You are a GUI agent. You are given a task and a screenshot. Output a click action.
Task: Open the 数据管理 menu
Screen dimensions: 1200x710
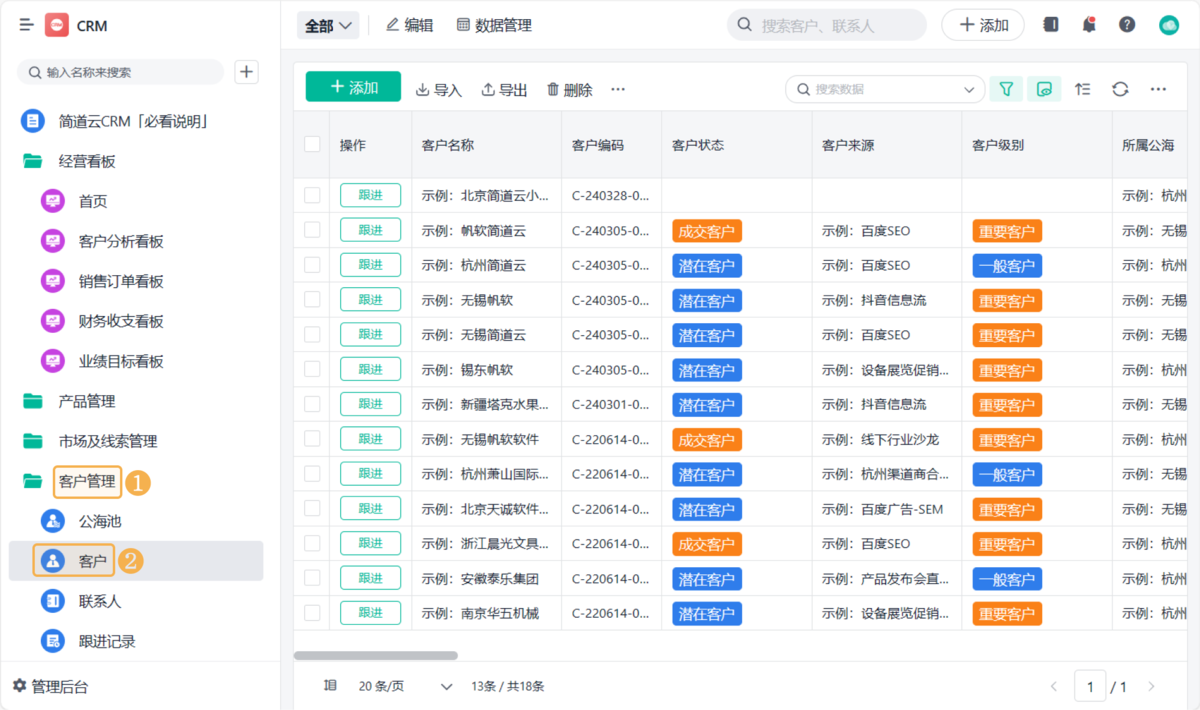coord(497,25)
